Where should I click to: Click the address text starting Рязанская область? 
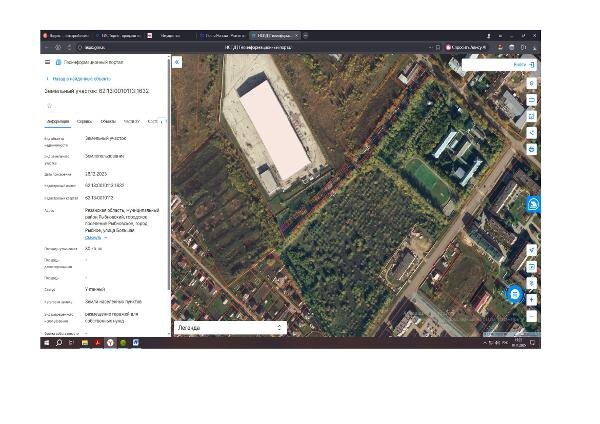coord(122,220)
